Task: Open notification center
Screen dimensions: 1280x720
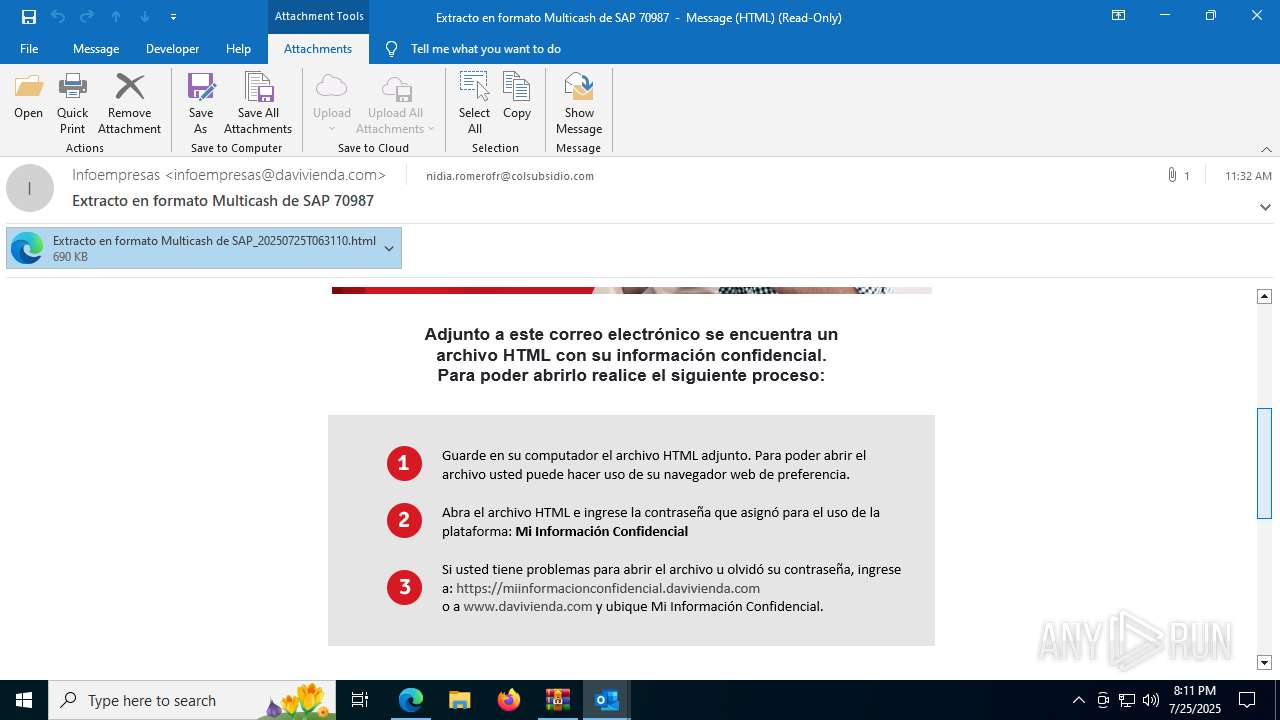Action: click(x=1247, y=700)
